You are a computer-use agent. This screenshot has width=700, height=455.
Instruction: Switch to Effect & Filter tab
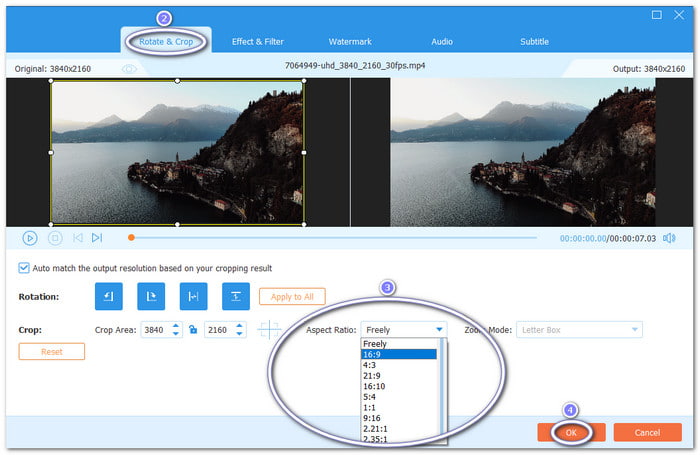coord(258,42)
